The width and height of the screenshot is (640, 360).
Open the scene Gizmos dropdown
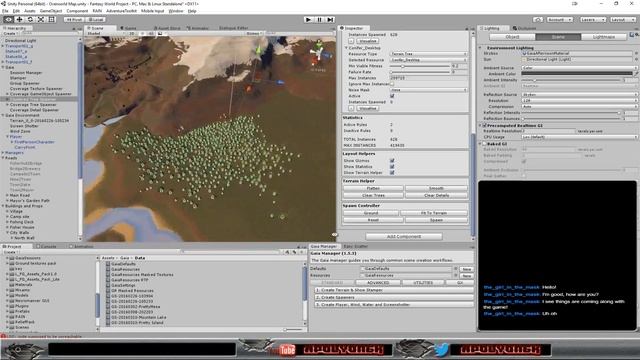coord(254,33)
